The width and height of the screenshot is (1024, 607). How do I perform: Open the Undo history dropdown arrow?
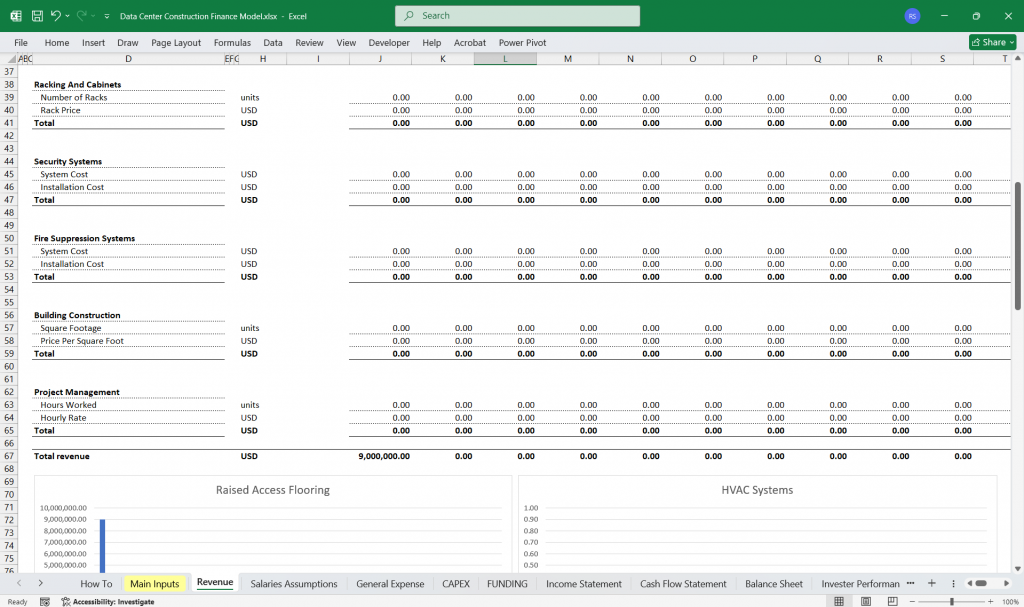tap(68, 15)
